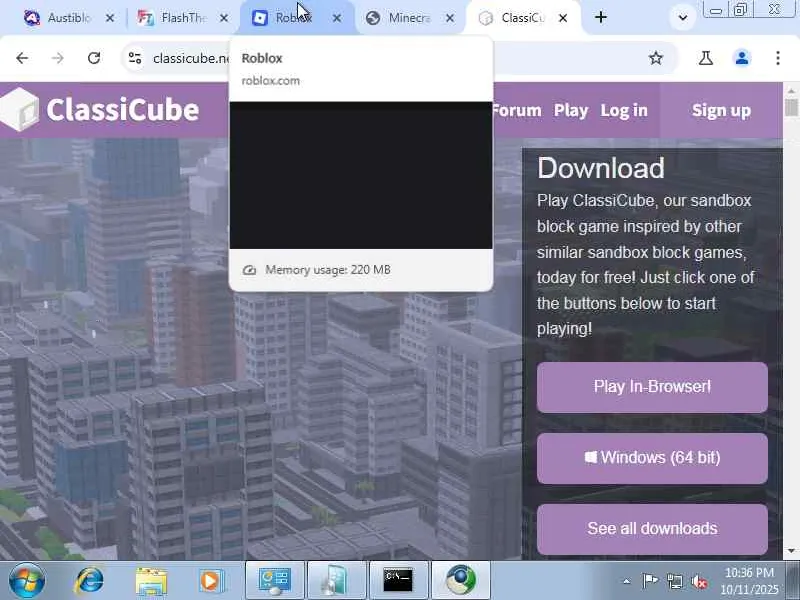This screenshot has height=600, width=800.
Task: Close the Roblox tab
Action: point(337,18)
